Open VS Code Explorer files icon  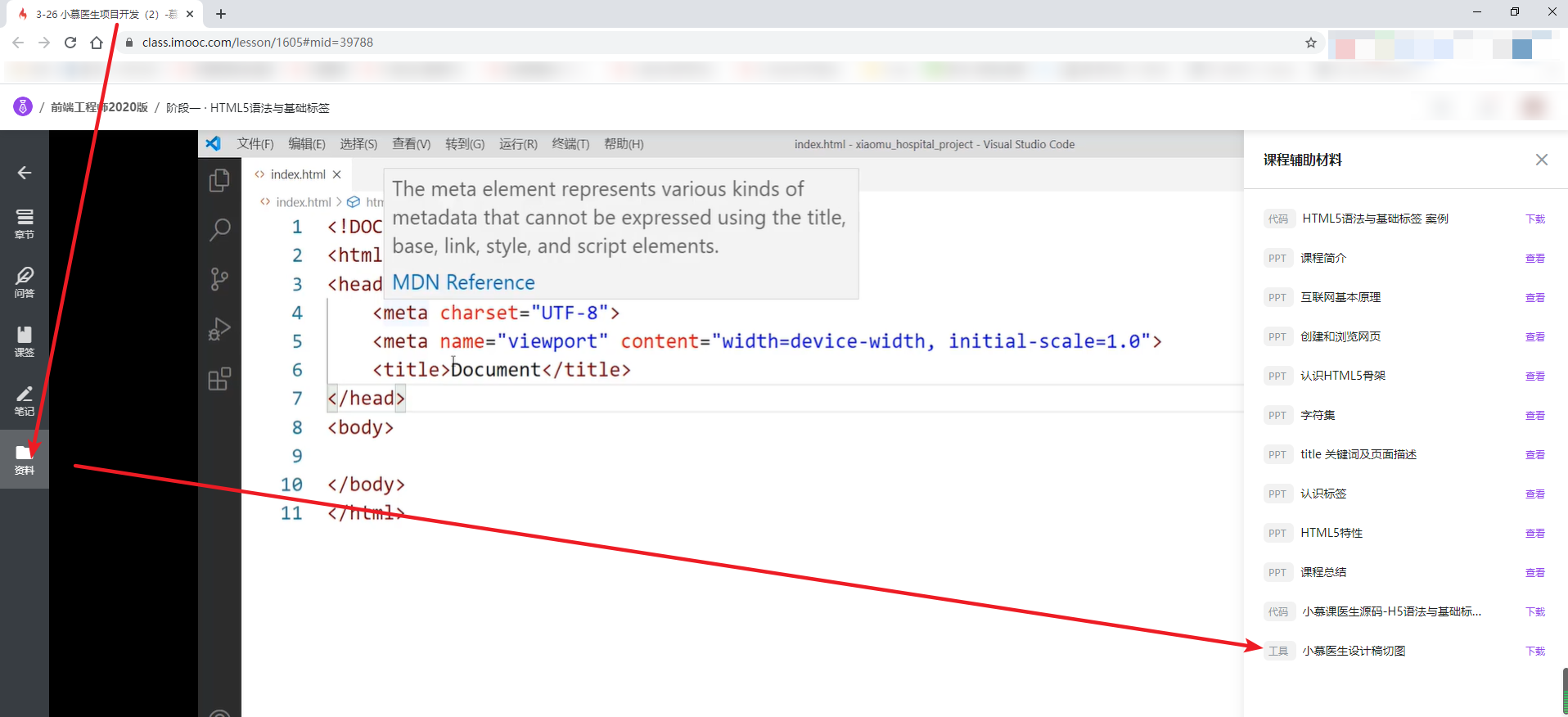(x=219, y=180)
